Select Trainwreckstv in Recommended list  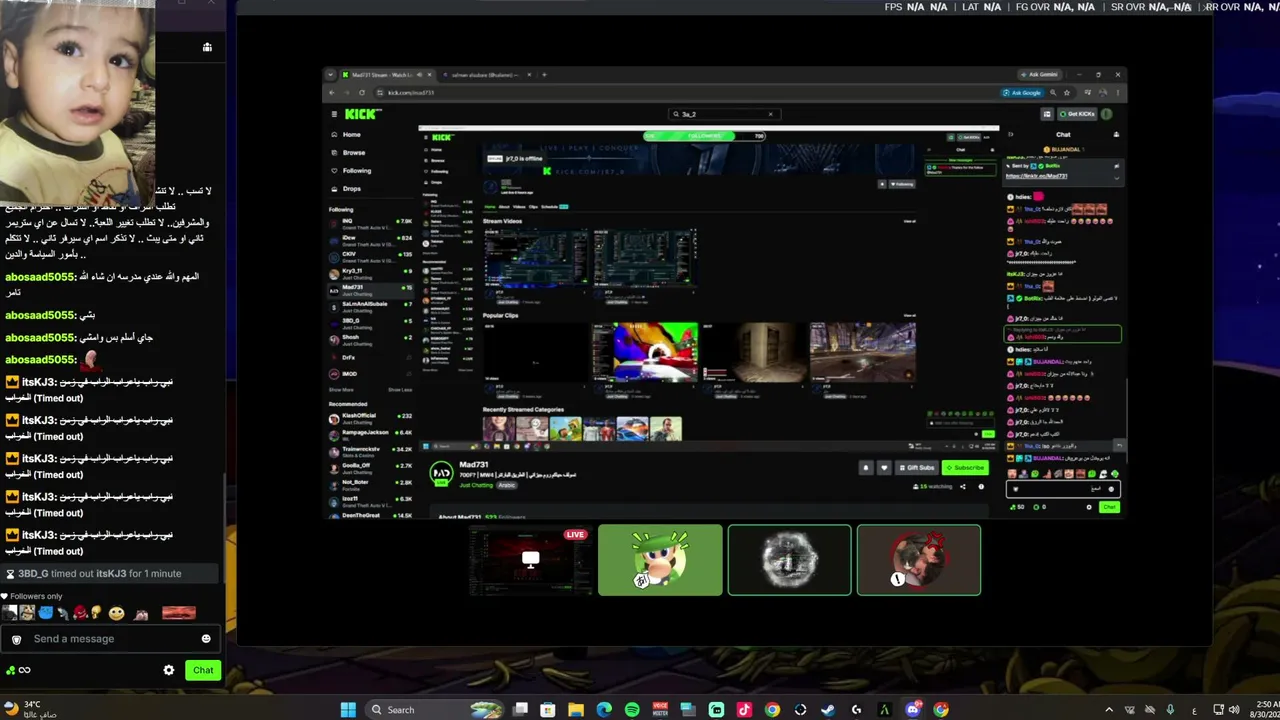[x=371, y=451]
